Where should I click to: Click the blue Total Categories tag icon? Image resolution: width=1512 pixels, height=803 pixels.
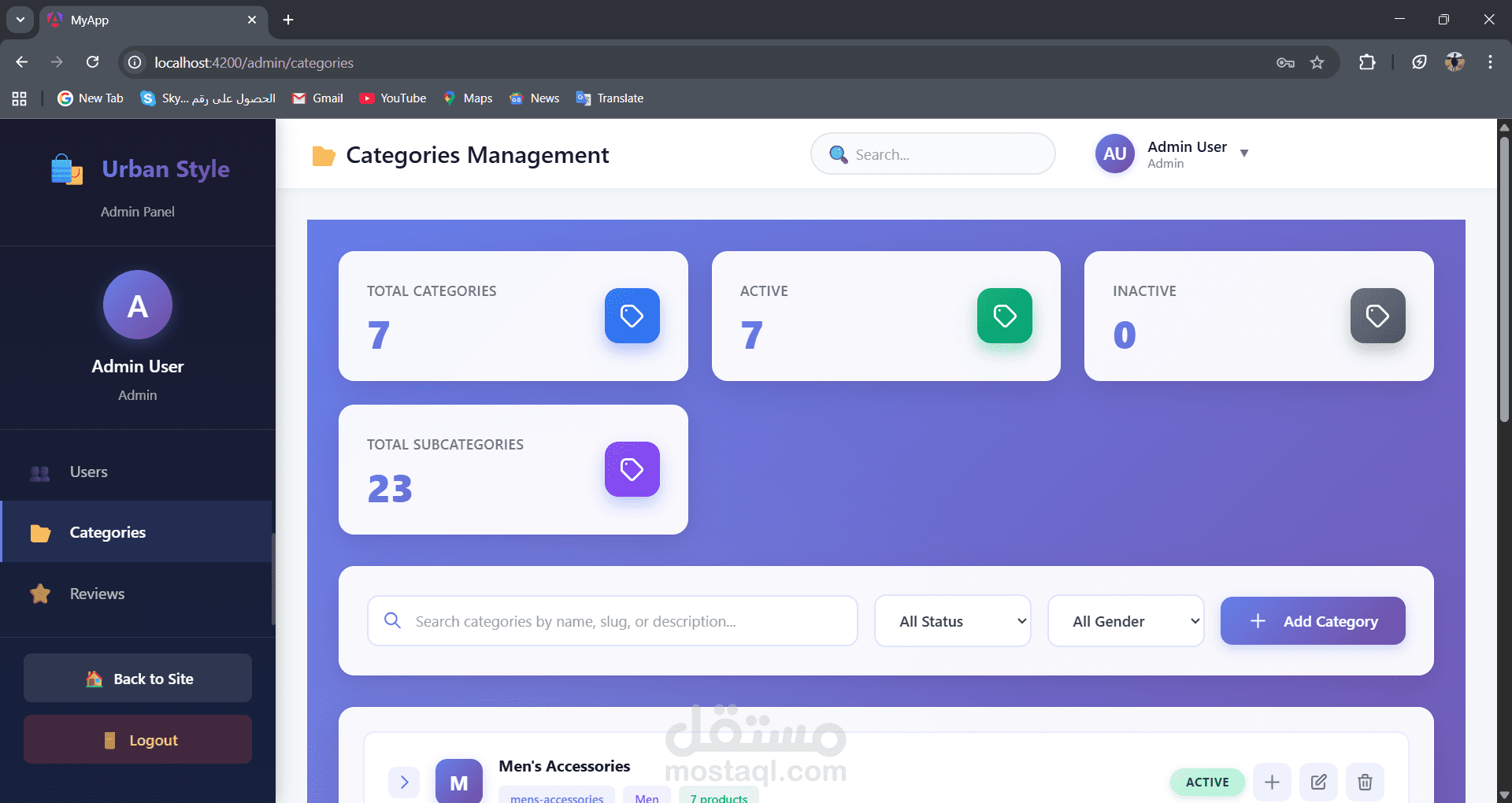pos(632,316)
